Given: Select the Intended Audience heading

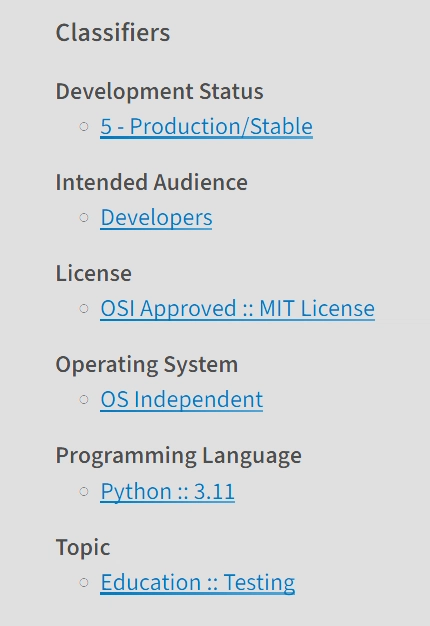Looking at the screenshot, I should coord(151,182).
